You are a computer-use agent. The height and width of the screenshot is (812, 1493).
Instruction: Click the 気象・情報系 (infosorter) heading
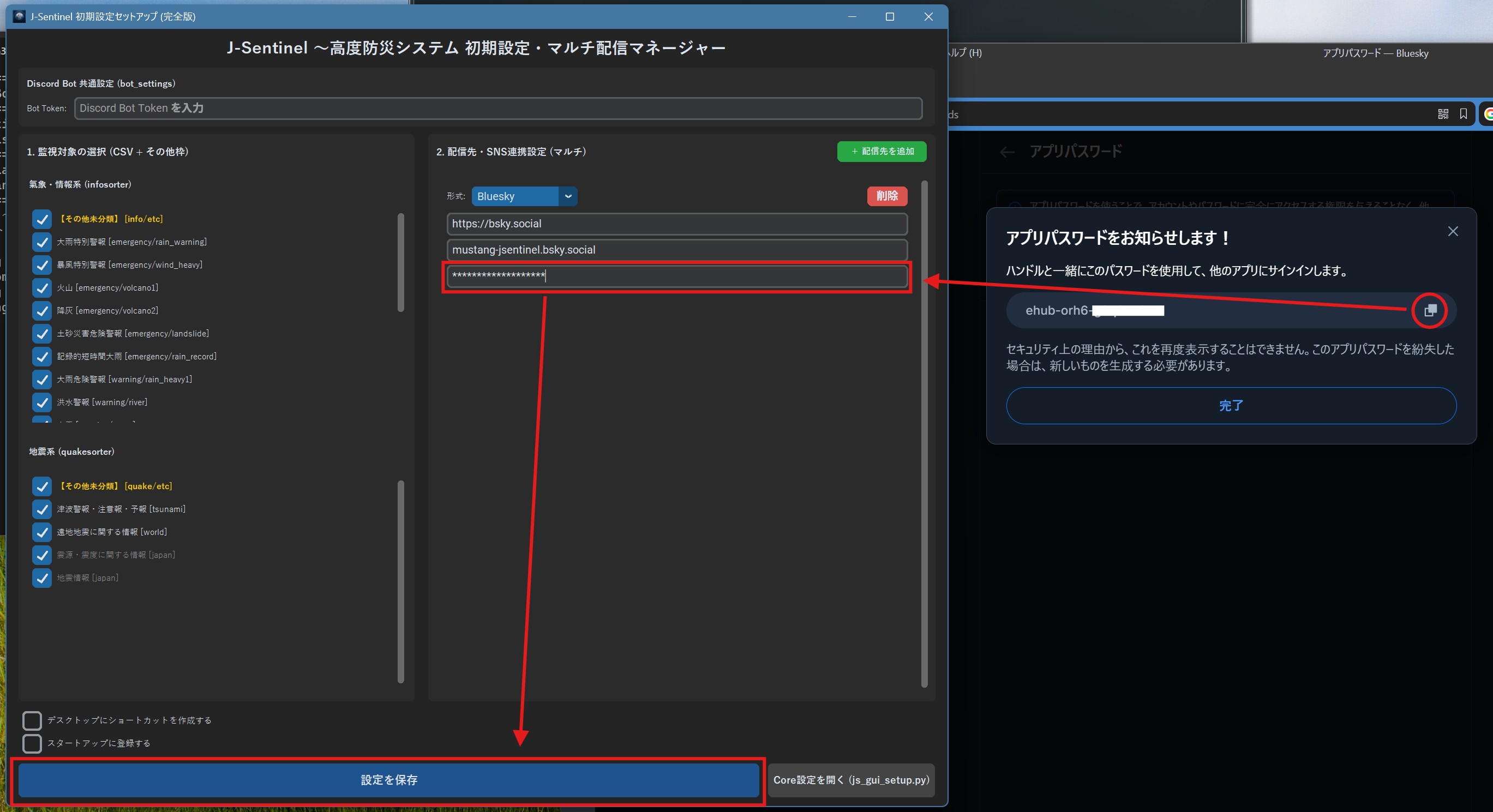[80, 184]
